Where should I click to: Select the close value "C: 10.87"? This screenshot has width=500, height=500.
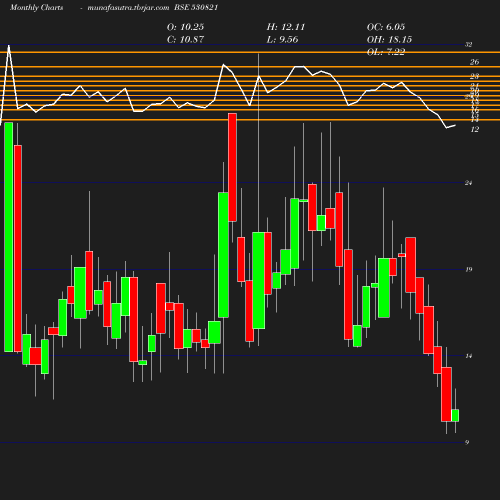(x=185, y=39)
